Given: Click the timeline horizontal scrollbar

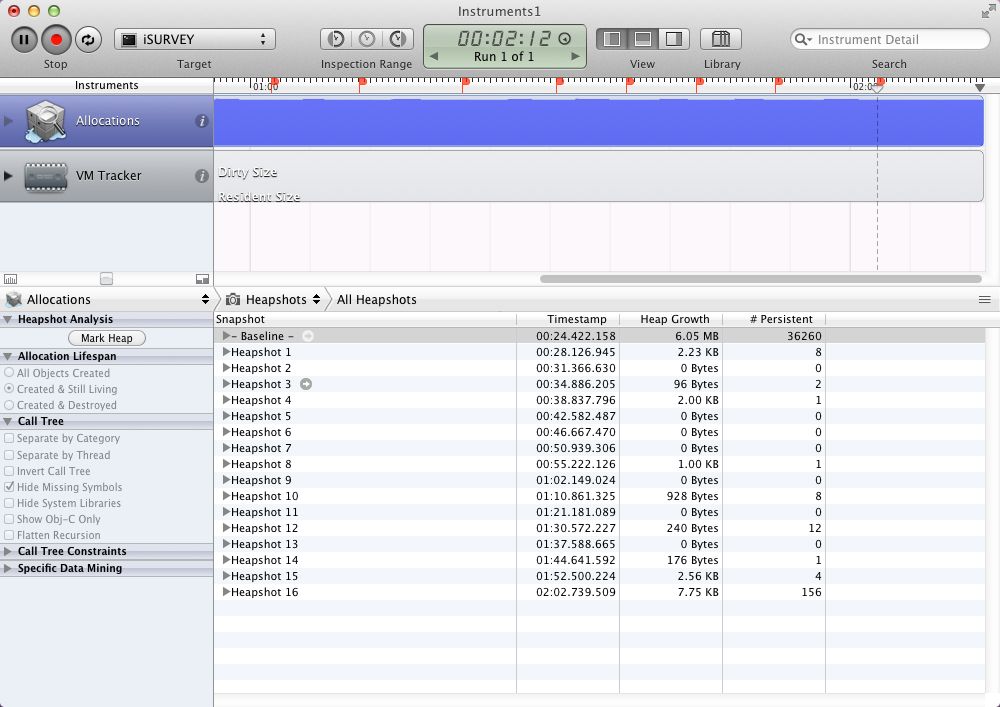Looking at the screenshot, I should click(x=760, y=279).
